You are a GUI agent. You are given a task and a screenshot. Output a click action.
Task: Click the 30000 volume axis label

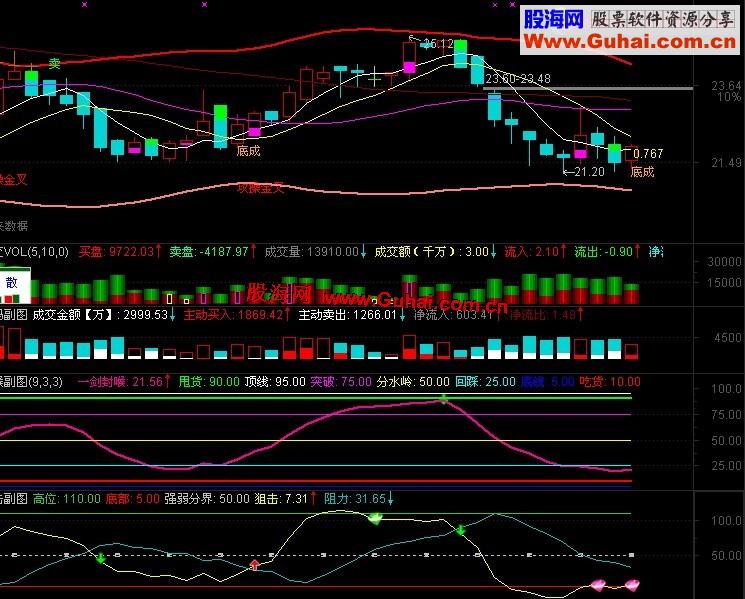point(724,262)
